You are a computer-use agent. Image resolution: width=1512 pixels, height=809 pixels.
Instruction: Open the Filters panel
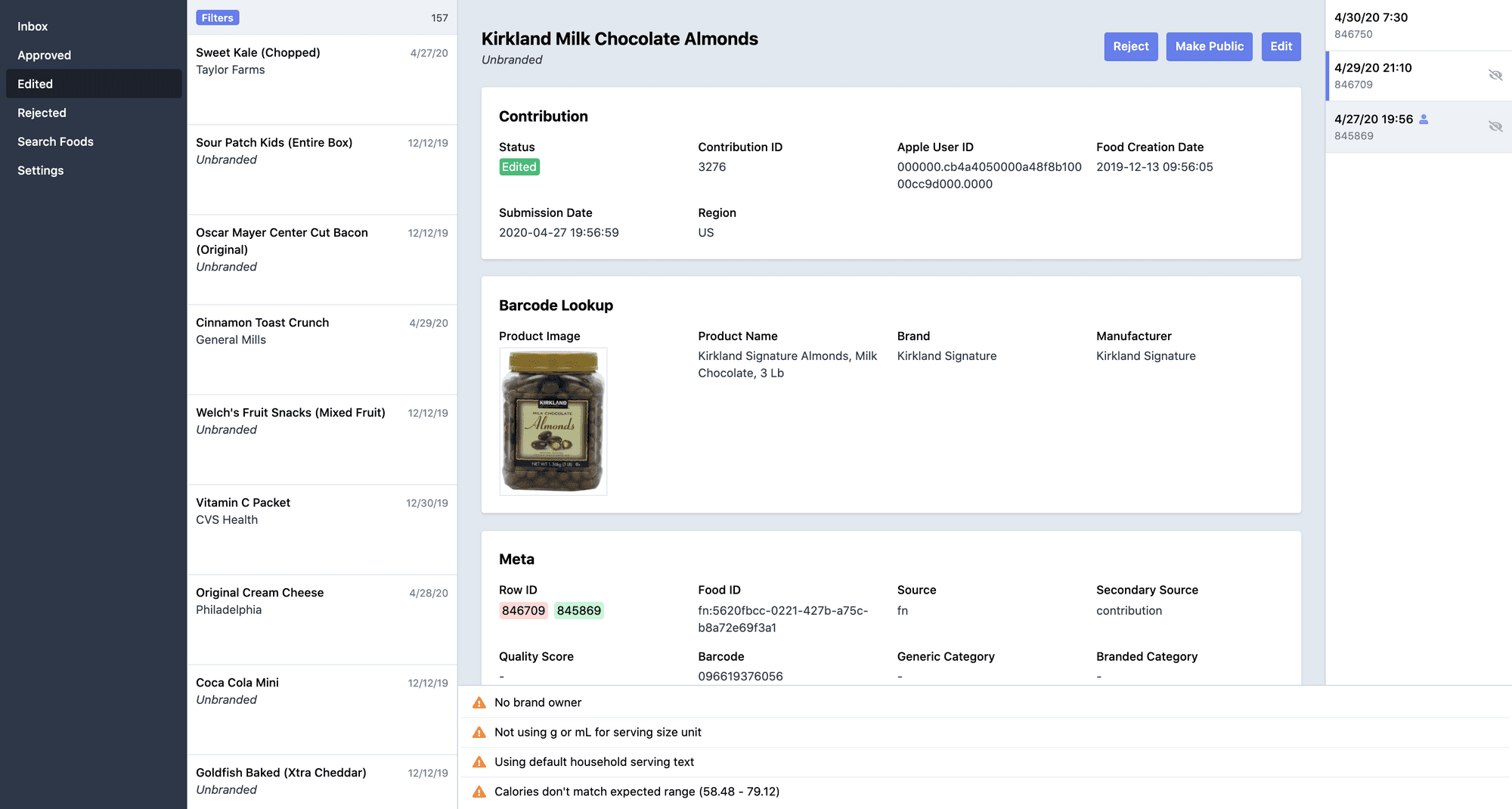tap(217, 17)
